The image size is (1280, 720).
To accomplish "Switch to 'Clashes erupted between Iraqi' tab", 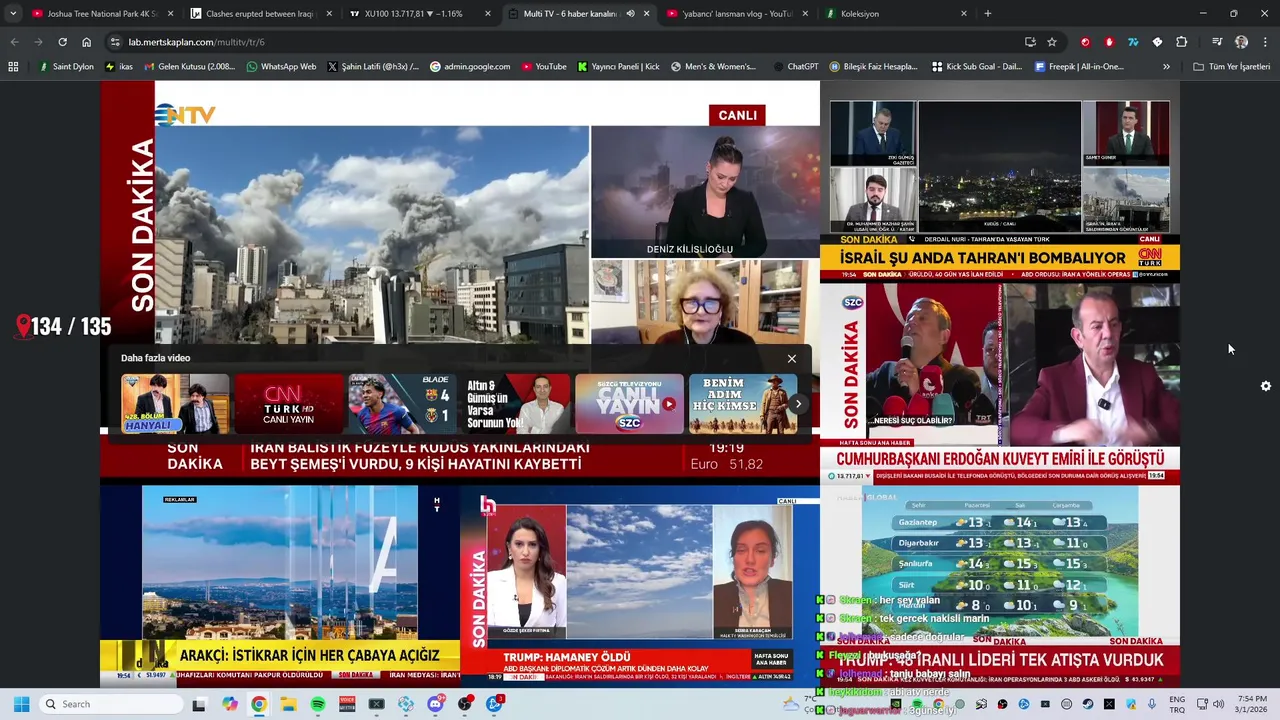I will pos(260,14).
